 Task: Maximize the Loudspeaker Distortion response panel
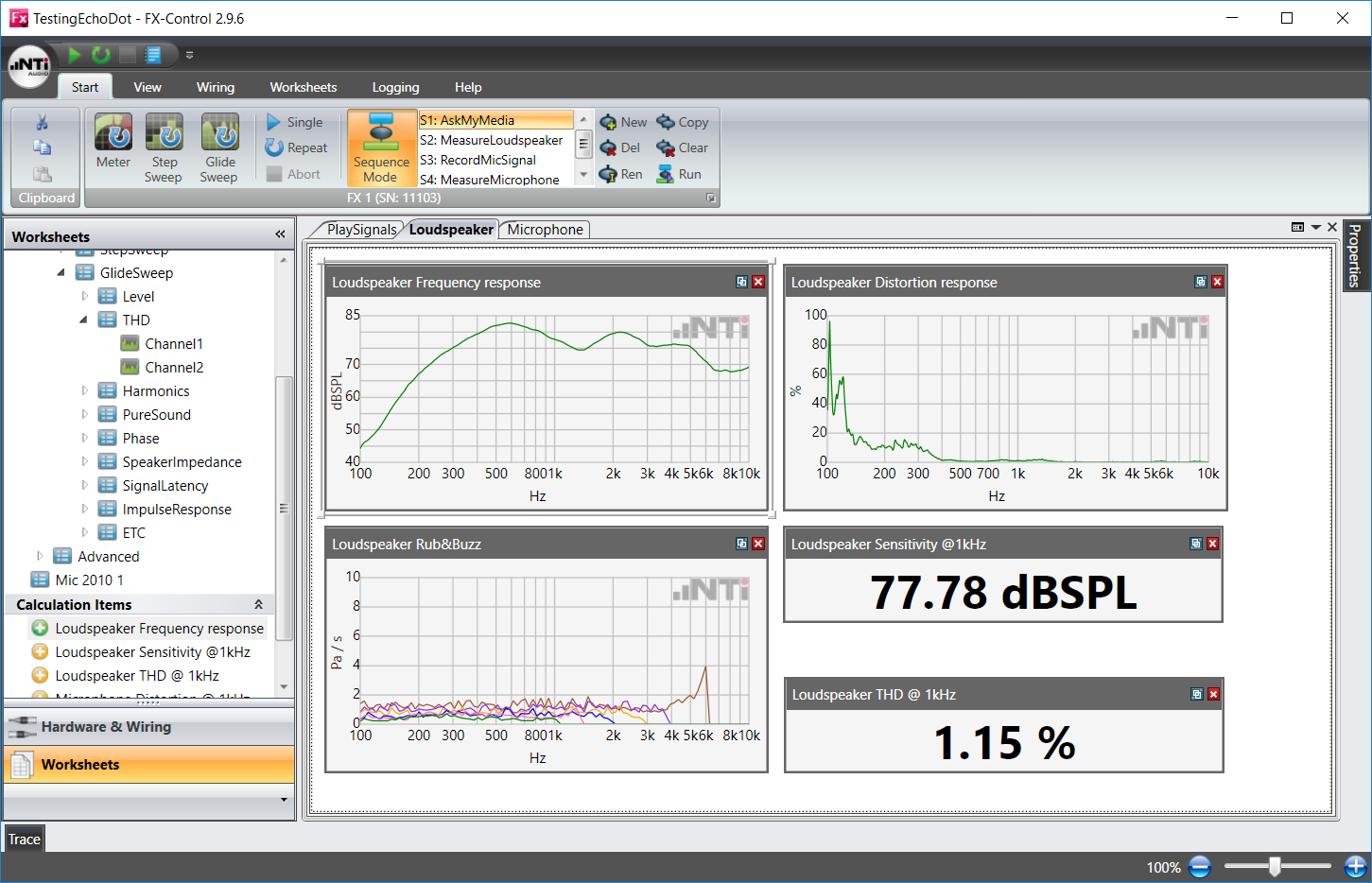click(x=1200, y=282)
